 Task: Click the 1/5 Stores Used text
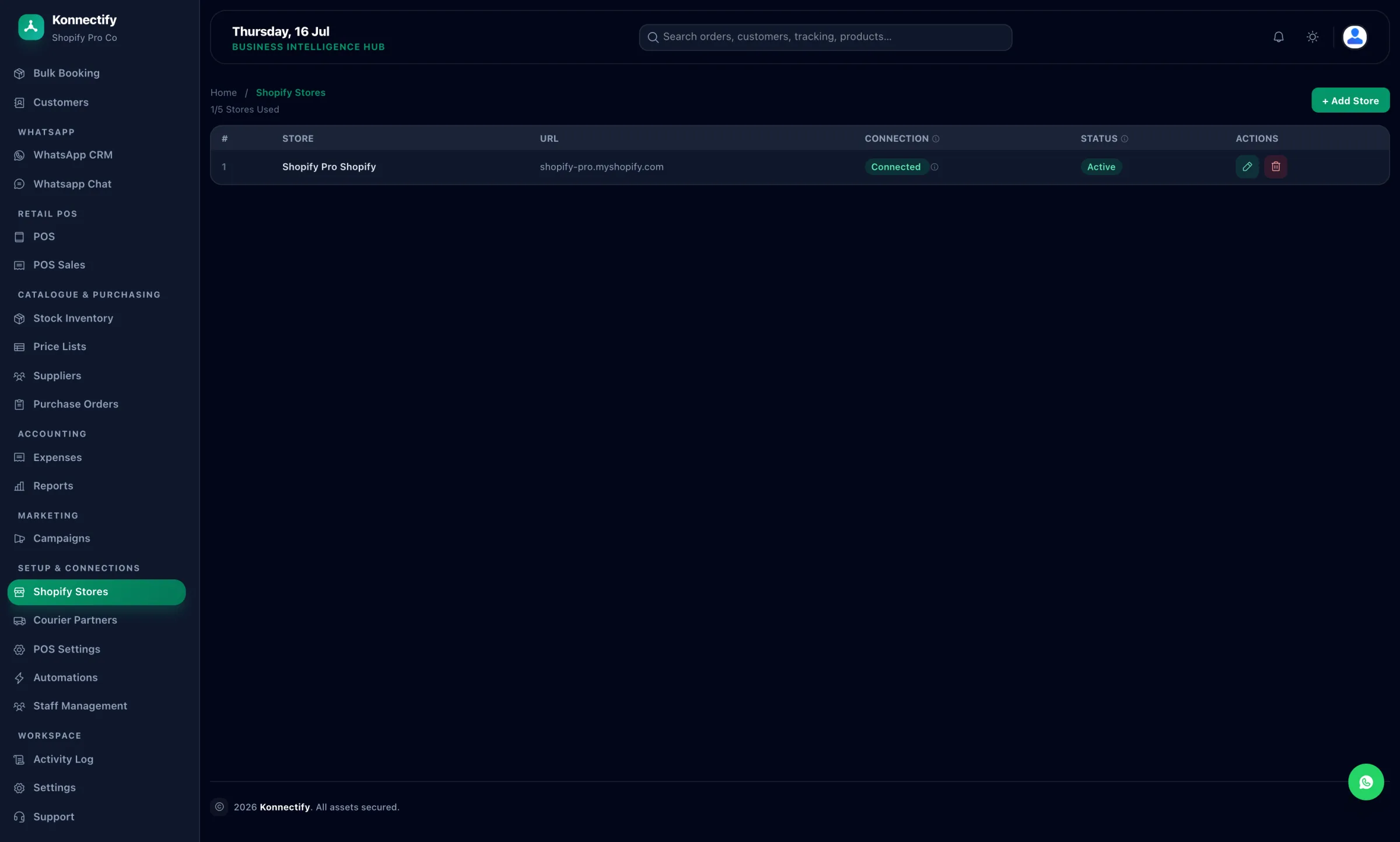point(245,110)
